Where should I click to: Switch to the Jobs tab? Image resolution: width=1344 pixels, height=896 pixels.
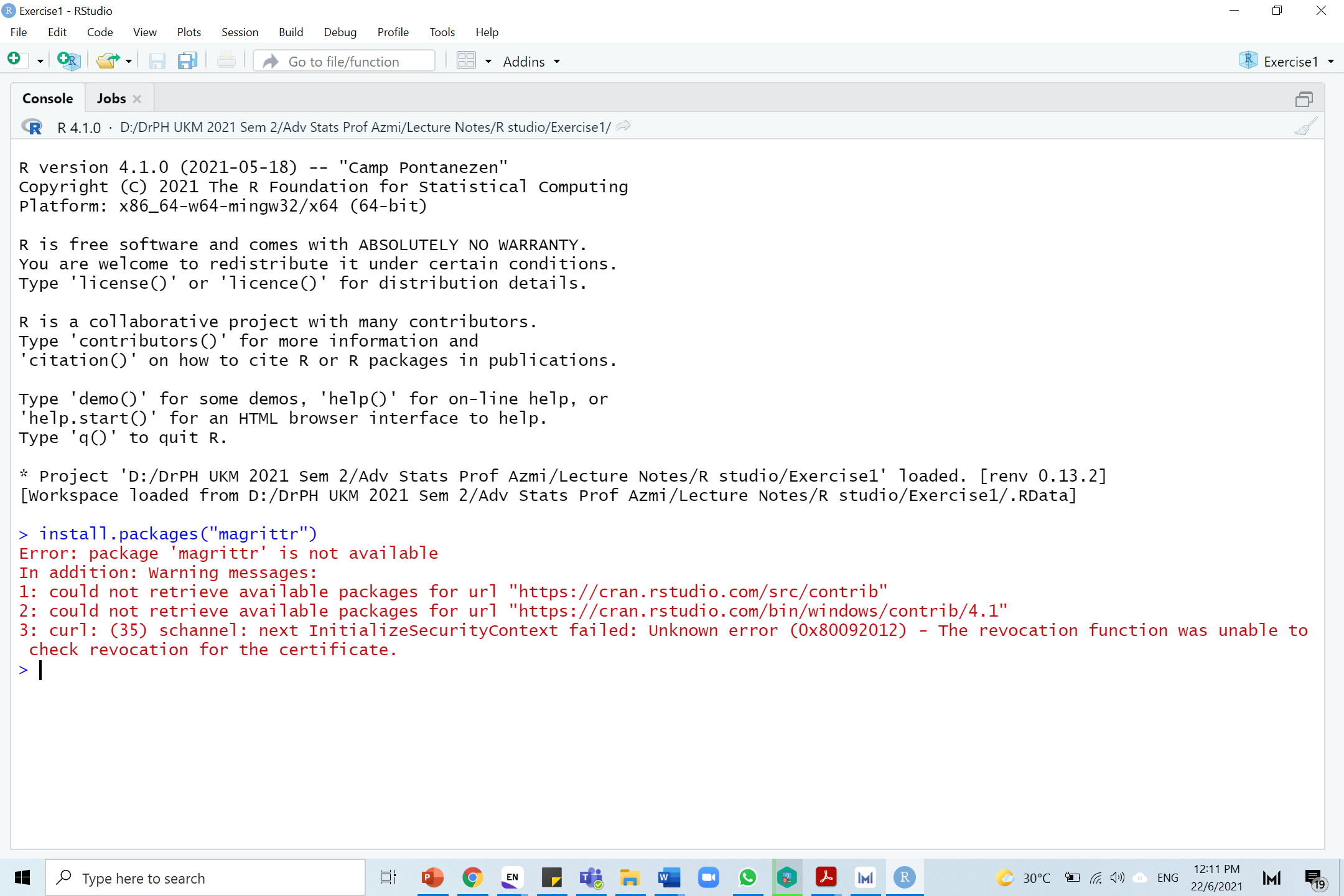111,98
